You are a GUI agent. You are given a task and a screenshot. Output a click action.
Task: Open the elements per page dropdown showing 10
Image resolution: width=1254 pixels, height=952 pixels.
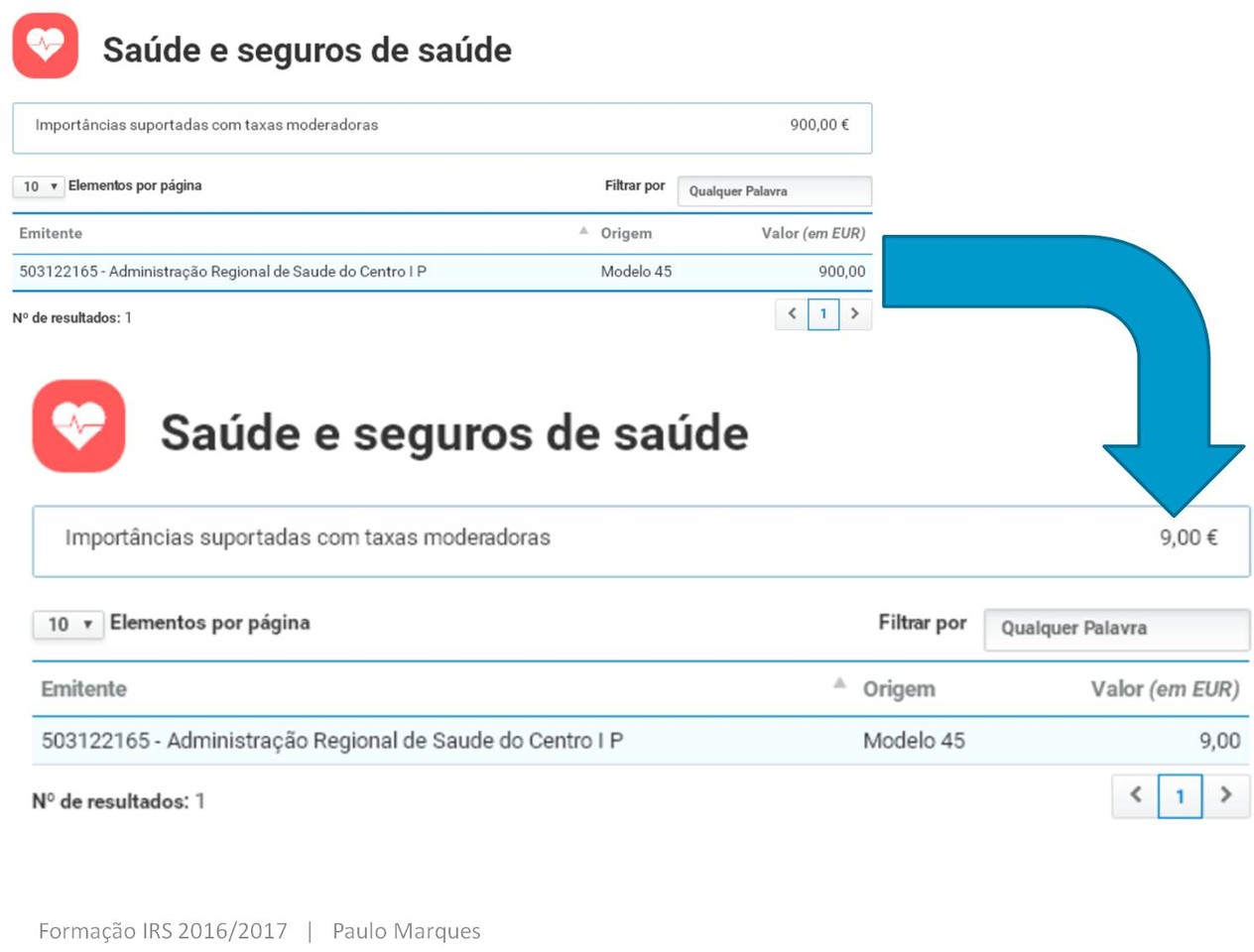pos(38,186)
